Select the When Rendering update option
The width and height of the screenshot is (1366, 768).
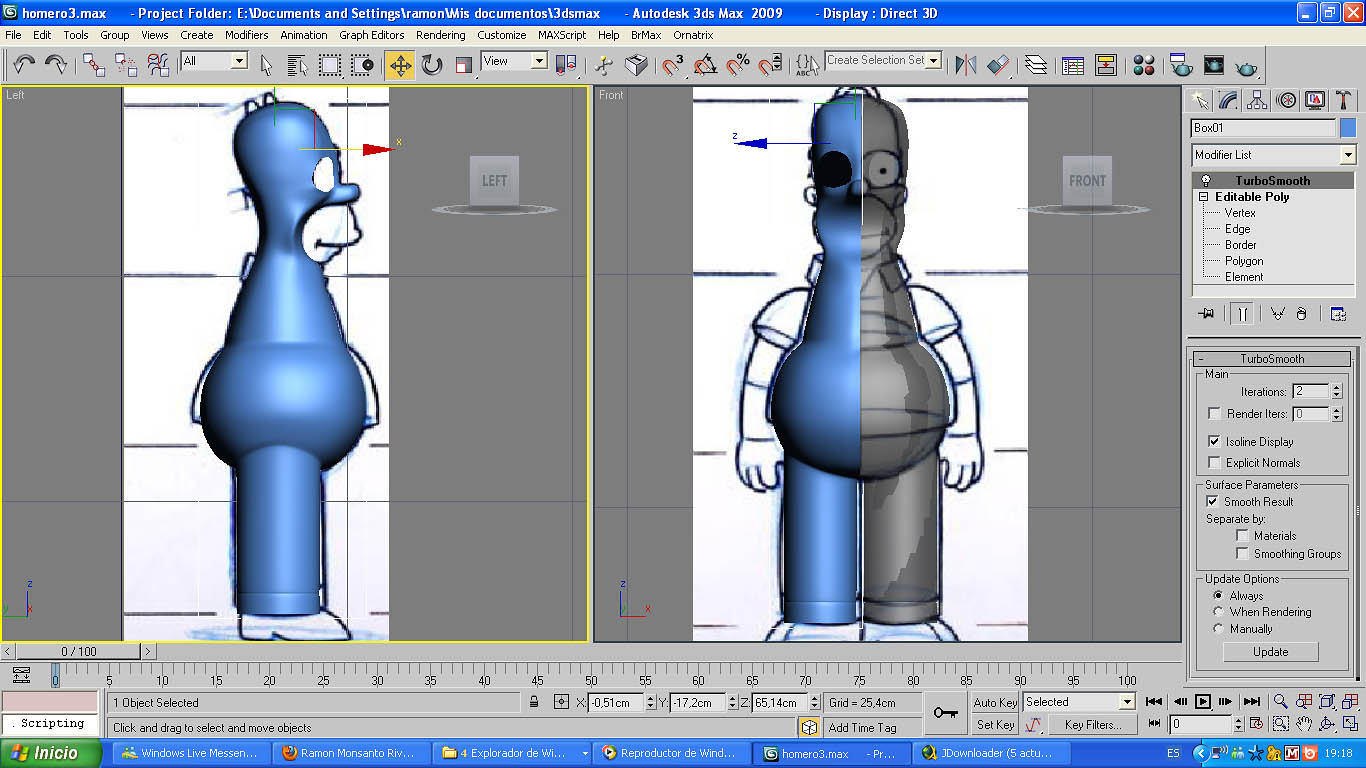click(x=1218, y=612)
